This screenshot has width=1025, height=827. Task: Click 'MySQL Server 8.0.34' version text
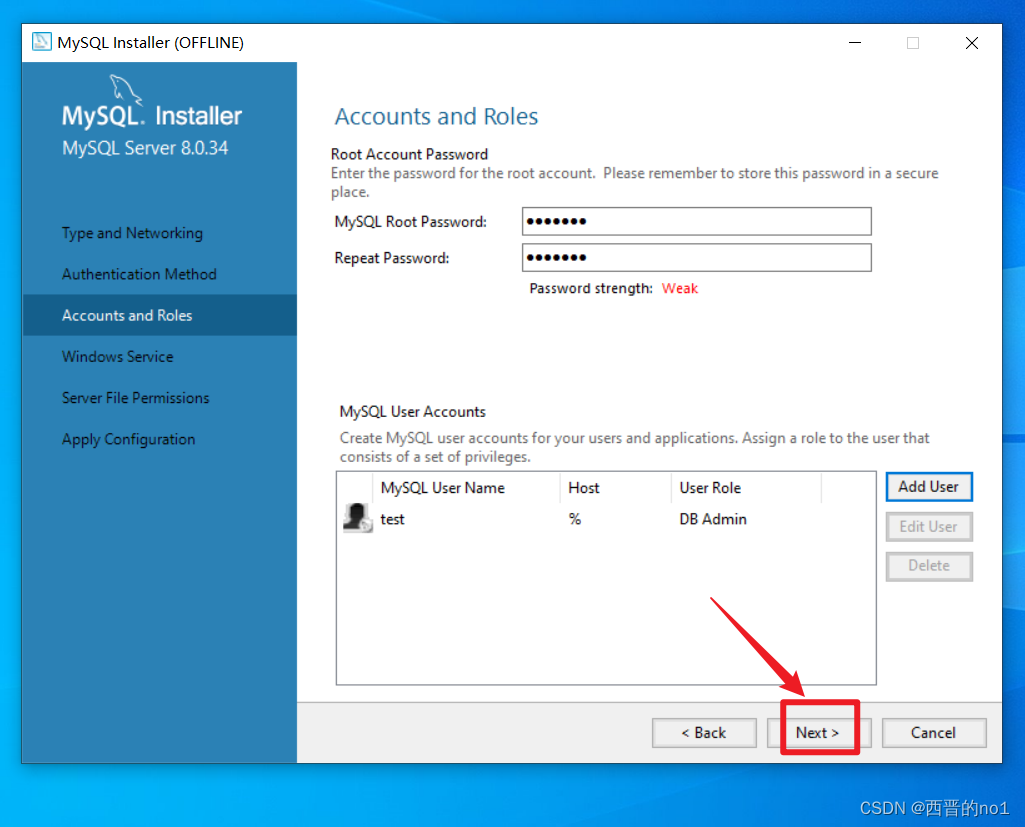(x=145, y=148)
